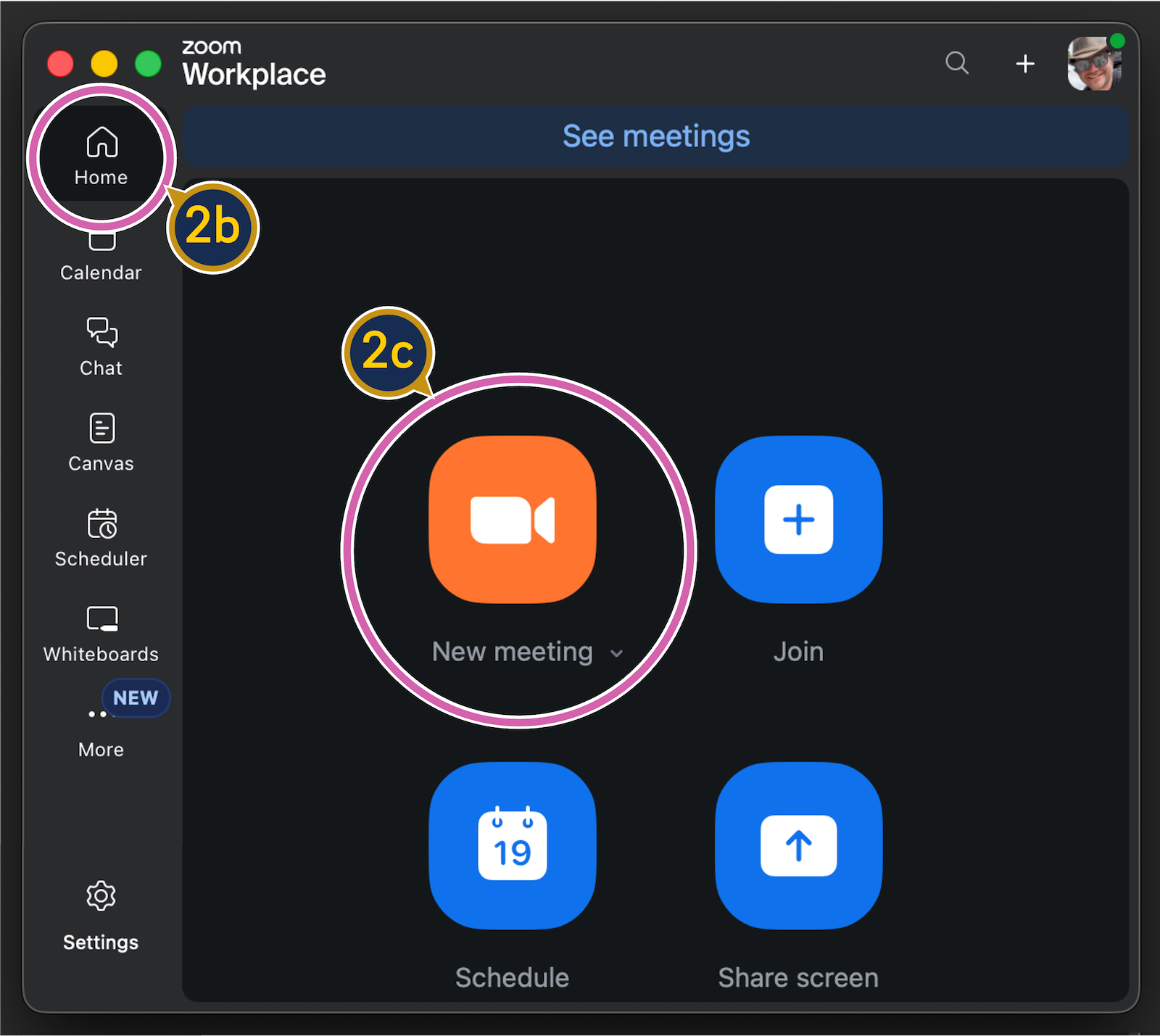
Task: Open search with the magnifier icon
Action: [957, 63]
